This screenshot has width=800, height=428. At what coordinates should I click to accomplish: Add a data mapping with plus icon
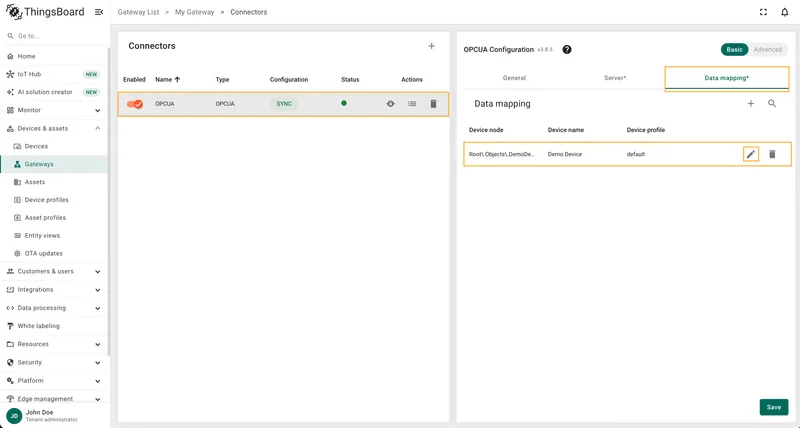tap(751, 104)
